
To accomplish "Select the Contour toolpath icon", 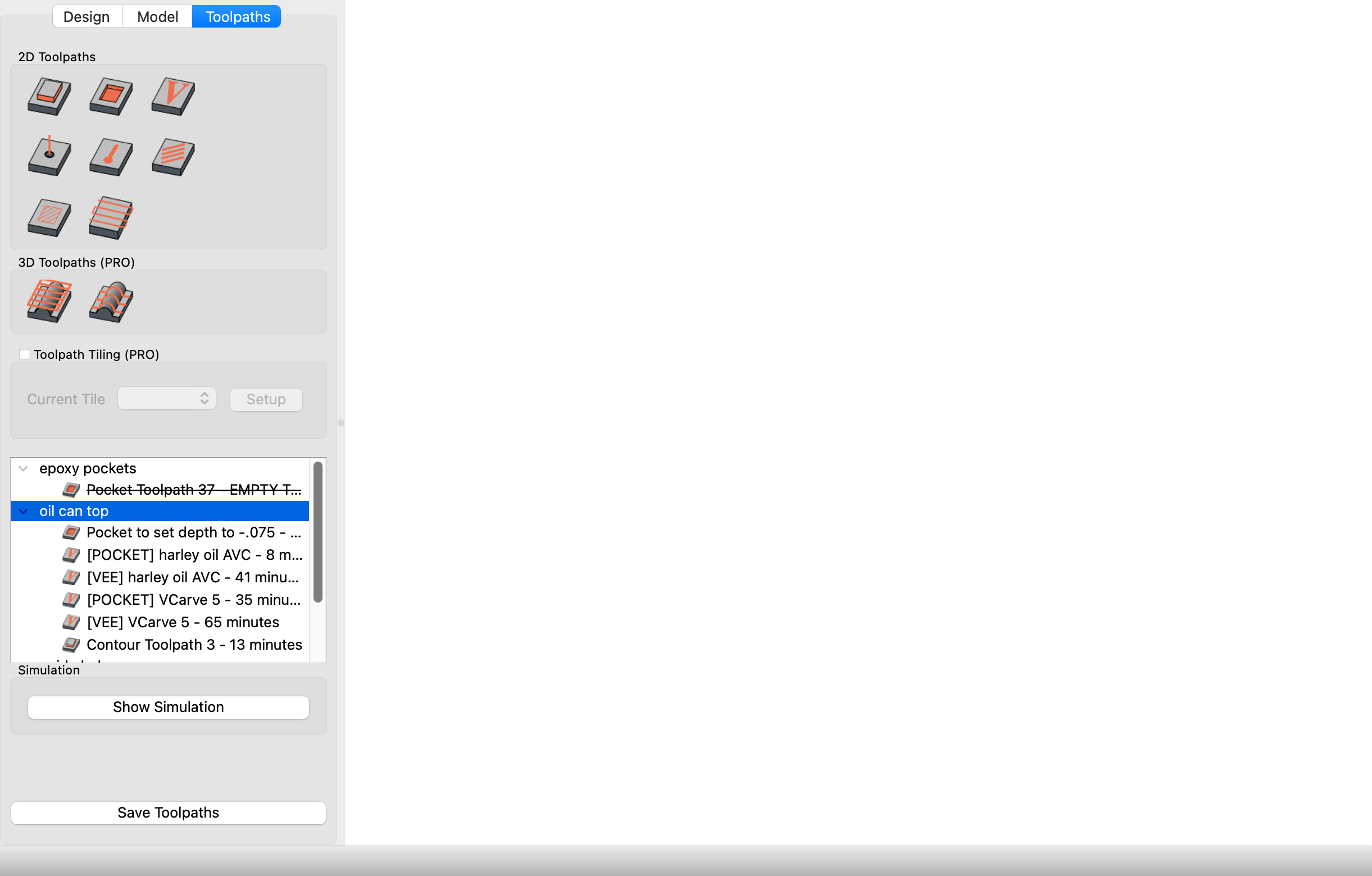I will click(x=49, y=96).
